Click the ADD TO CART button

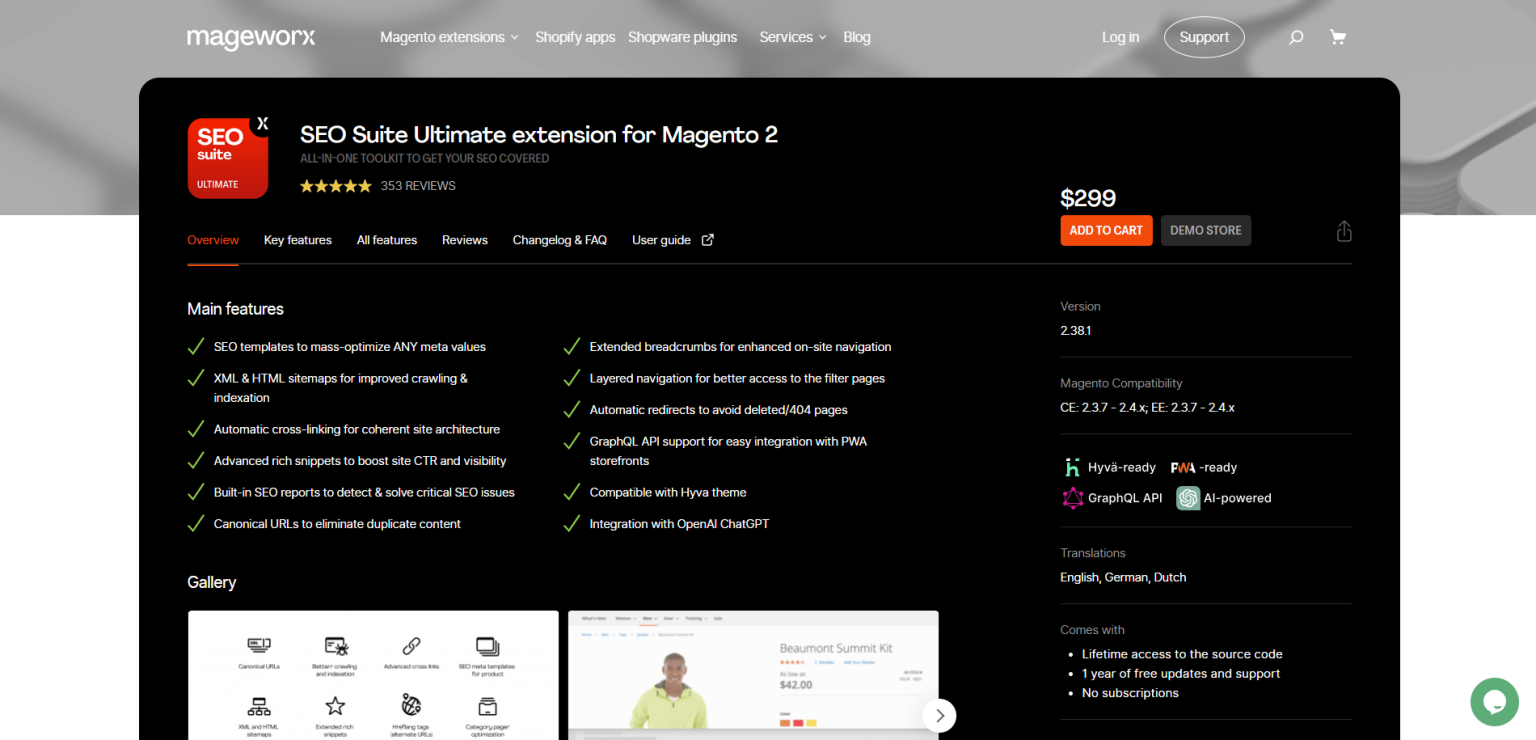1106,230
